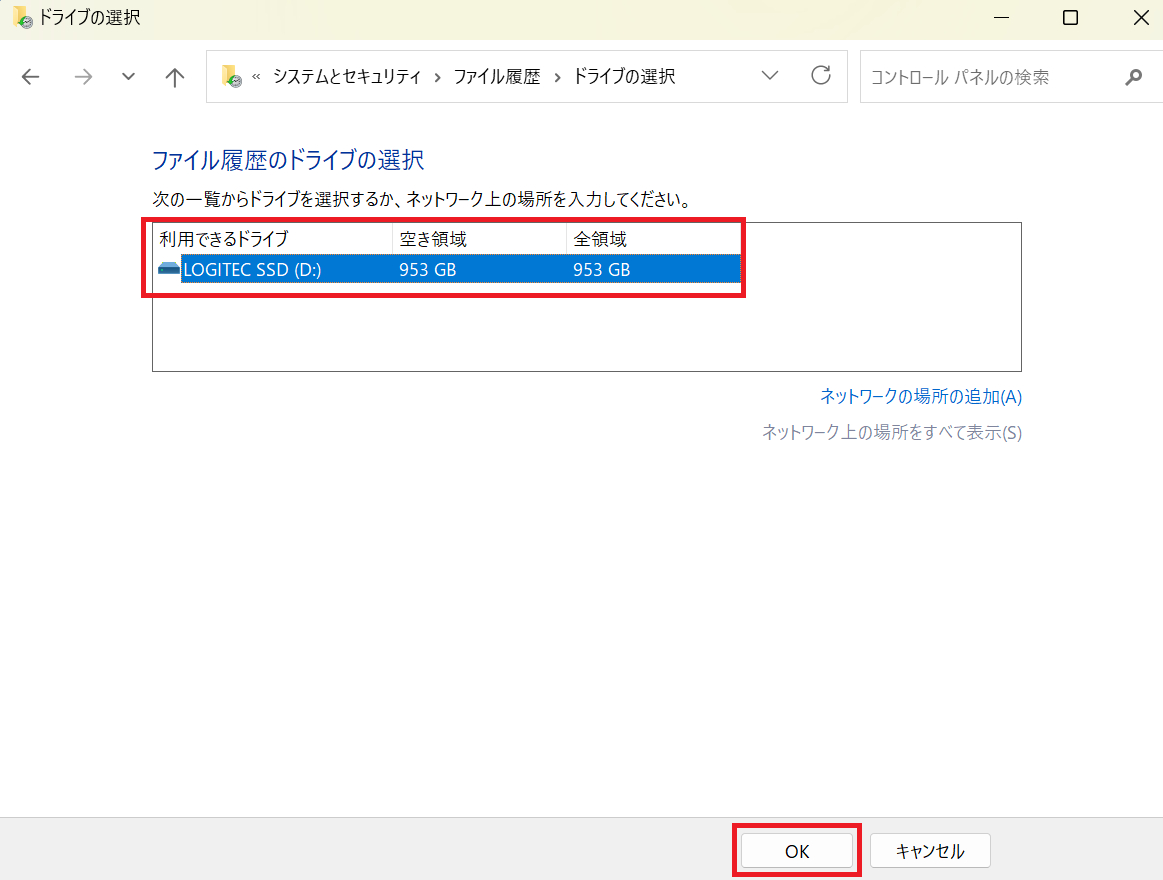Expand the address bar history dropdown
This screenshot has height=880, width=1163.
tap(770, 76)
